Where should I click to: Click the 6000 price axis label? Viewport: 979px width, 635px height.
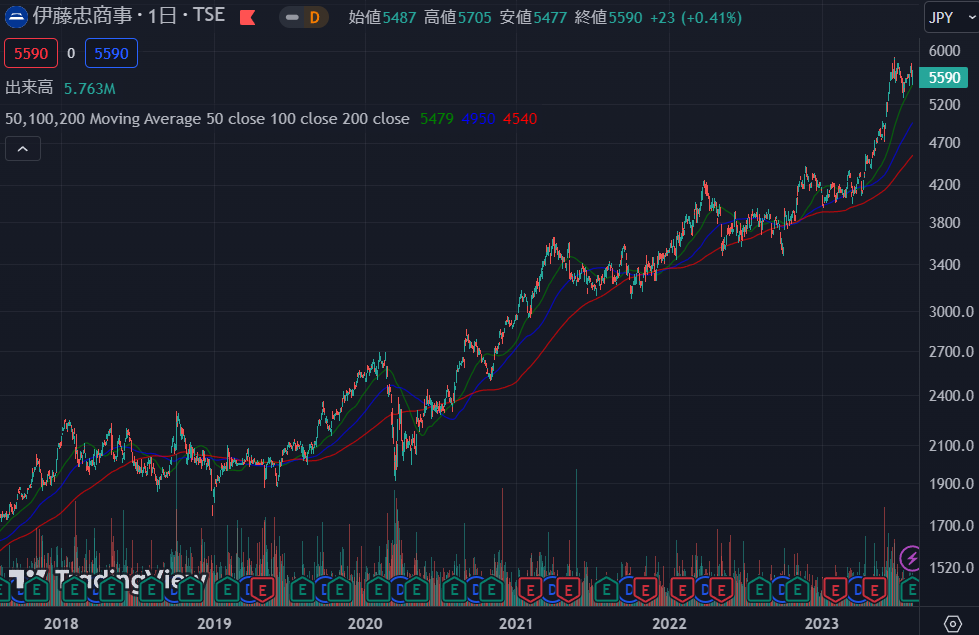point(944,51)
